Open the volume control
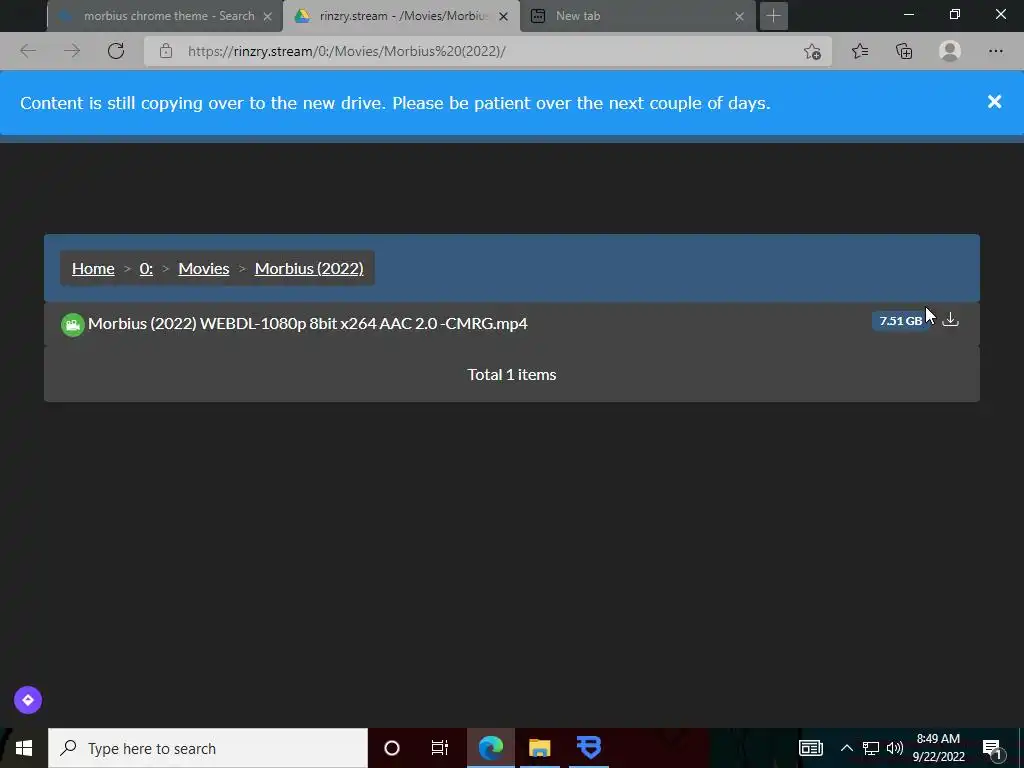This screenshot has width=1024, height=768. coord(895,748)
